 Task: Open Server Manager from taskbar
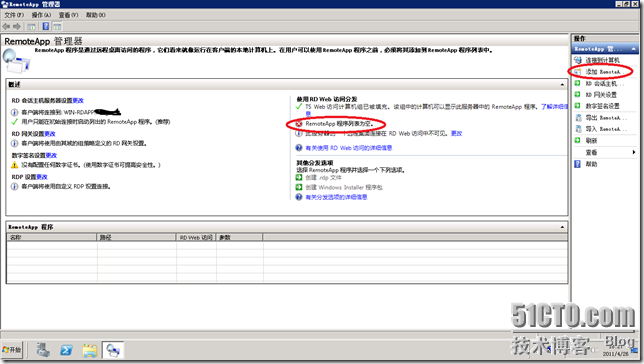(x=43, y=350)
